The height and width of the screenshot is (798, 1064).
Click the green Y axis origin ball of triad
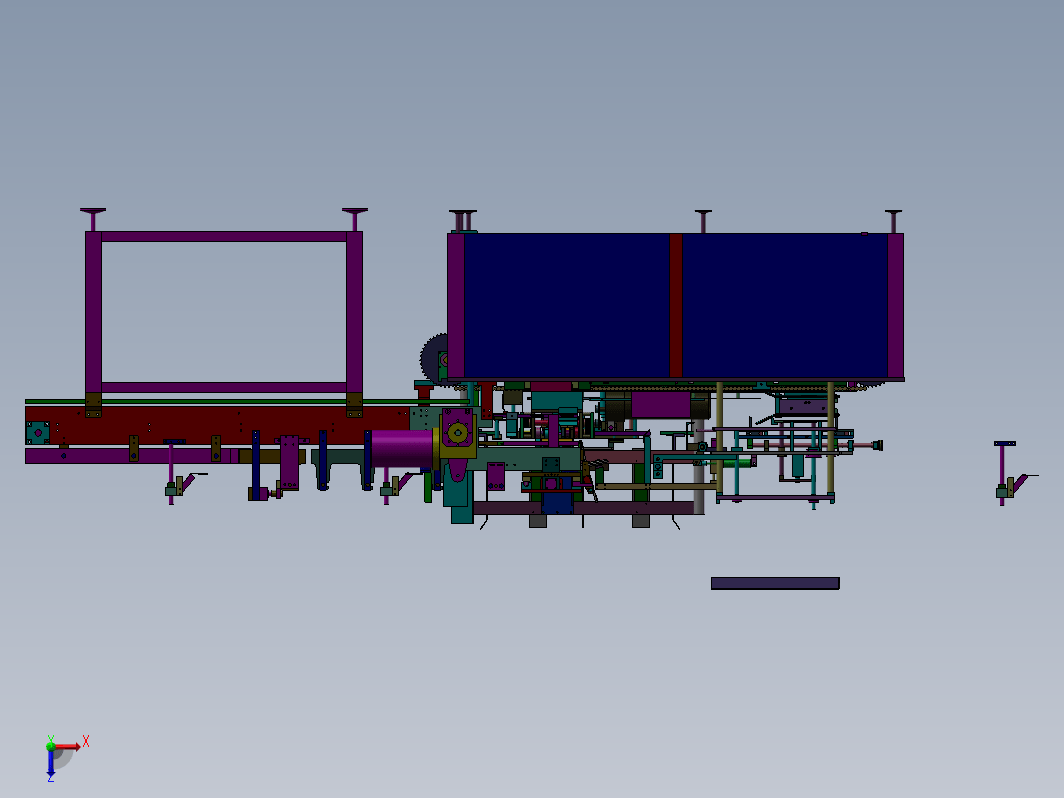[x=51, y=746]
